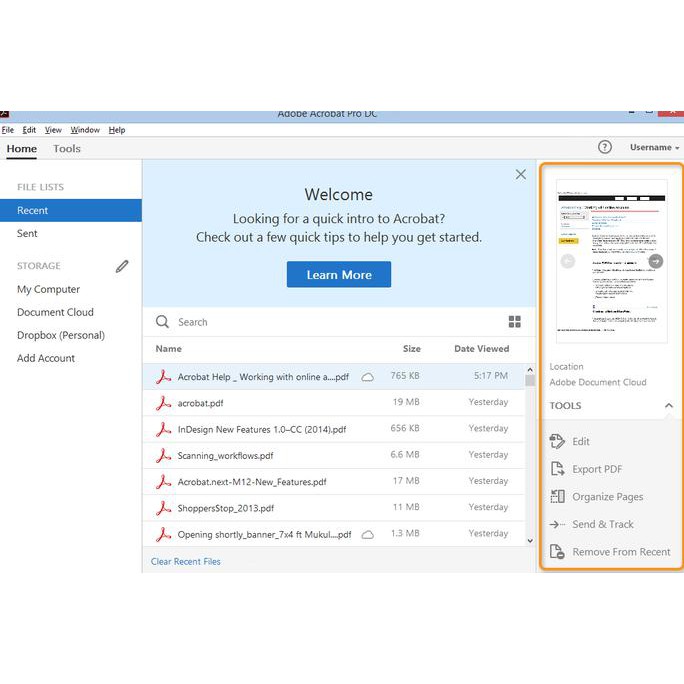The width and height of the screenshot is (684, 684).
Task: Switch to grid thumbnail view
Action: point(515,322)
